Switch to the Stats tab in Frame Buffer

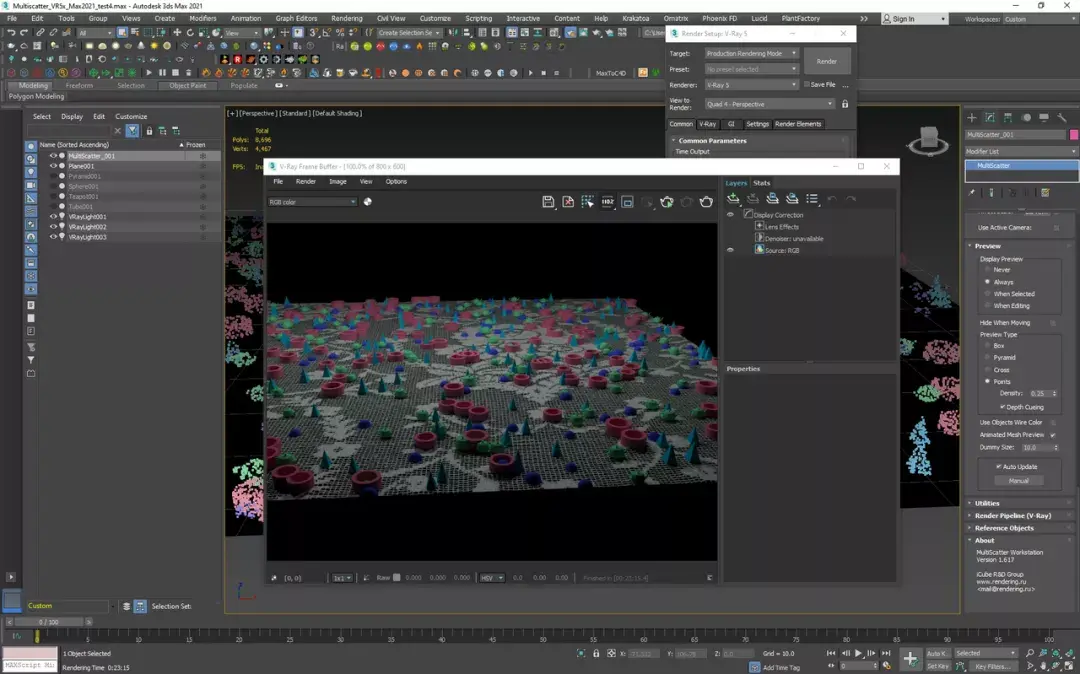pos(762,183)
